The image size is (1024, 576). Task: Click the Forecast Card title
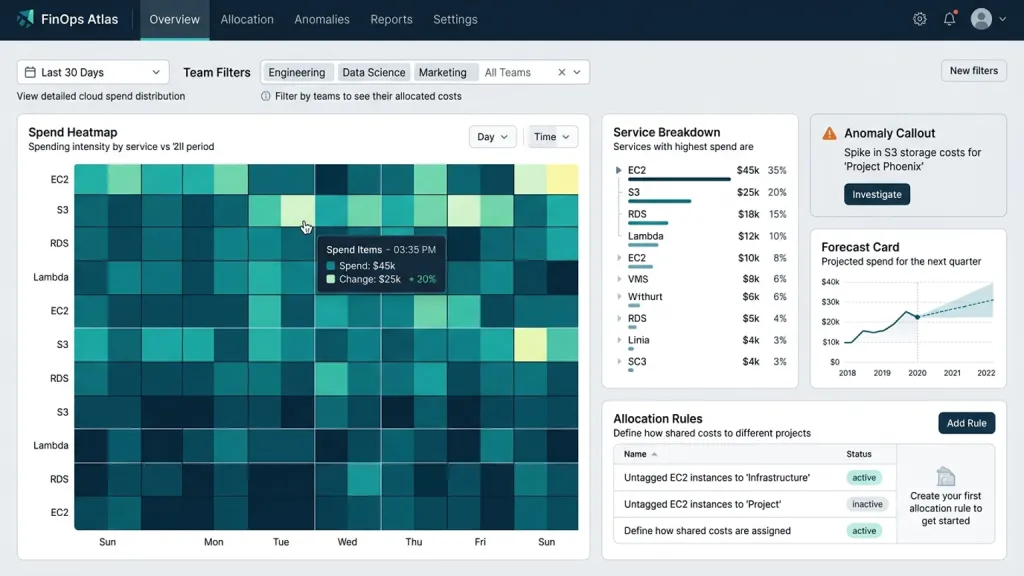(860, 247)
